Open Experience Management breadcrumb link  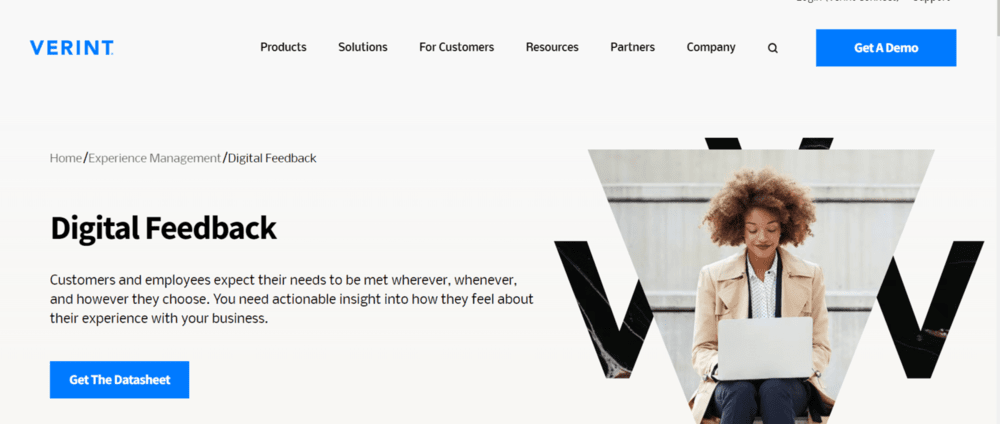click(154, 158)
